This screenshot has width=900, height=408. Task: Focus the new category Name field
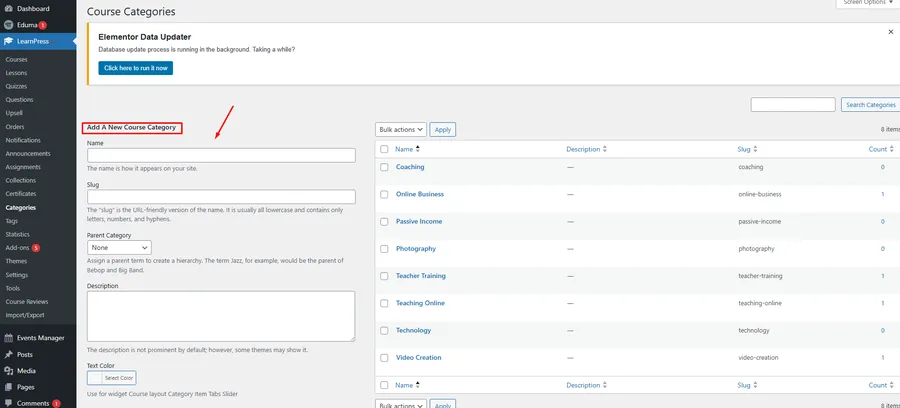point(221,155)
